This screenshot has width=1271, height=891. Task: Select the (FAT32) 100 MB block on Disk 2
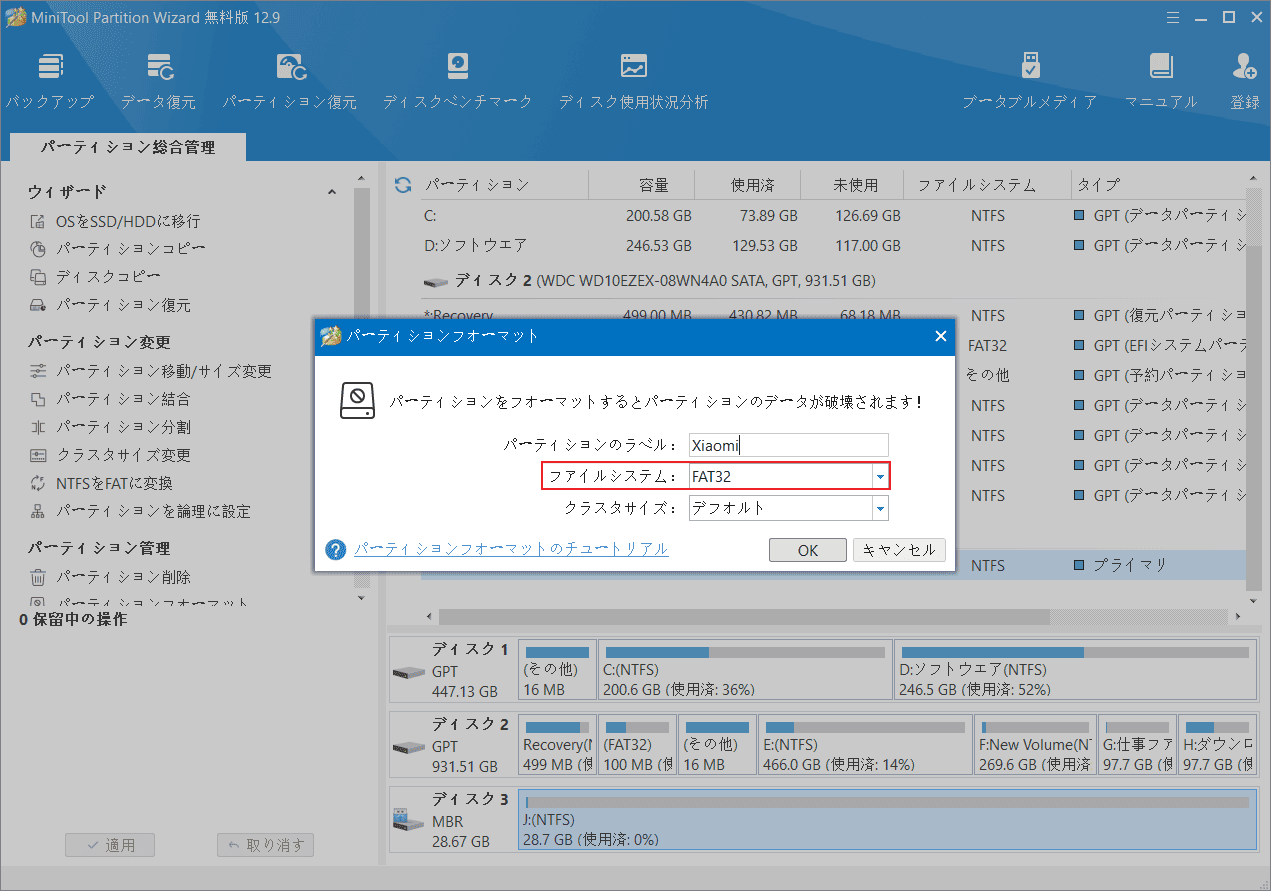coord(637,743)
